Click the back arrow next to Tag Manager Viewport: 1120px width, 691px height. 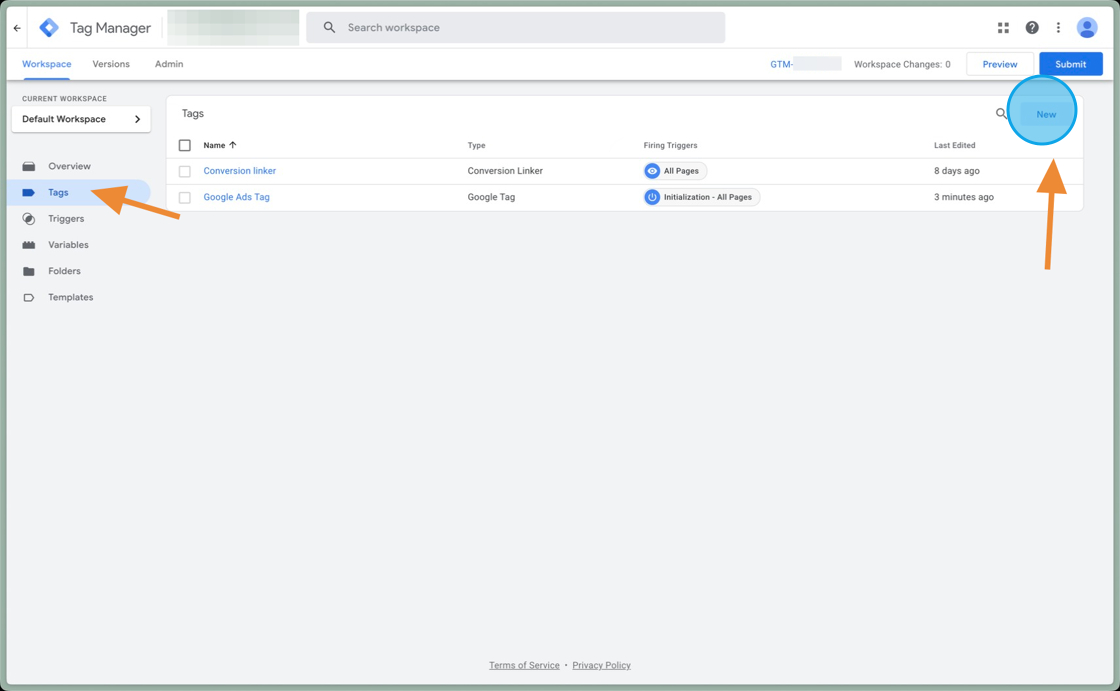16,27
